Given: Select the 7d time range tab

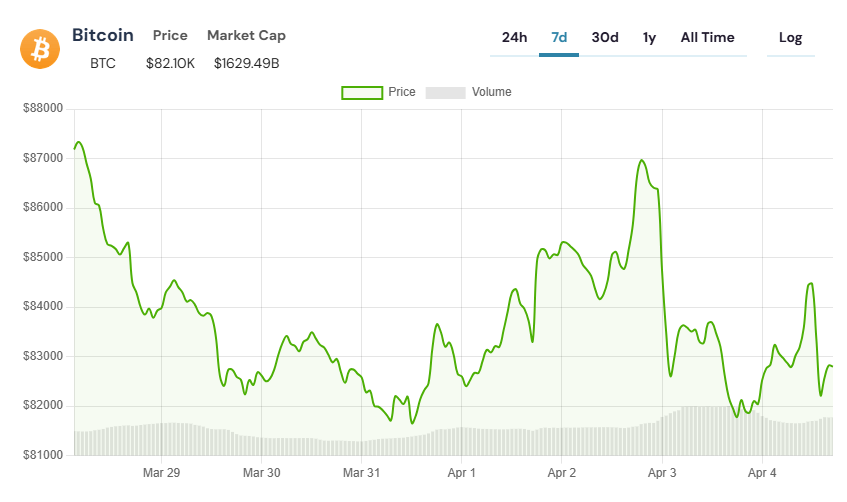Looking at the screenshot, I should pos(559,38).
